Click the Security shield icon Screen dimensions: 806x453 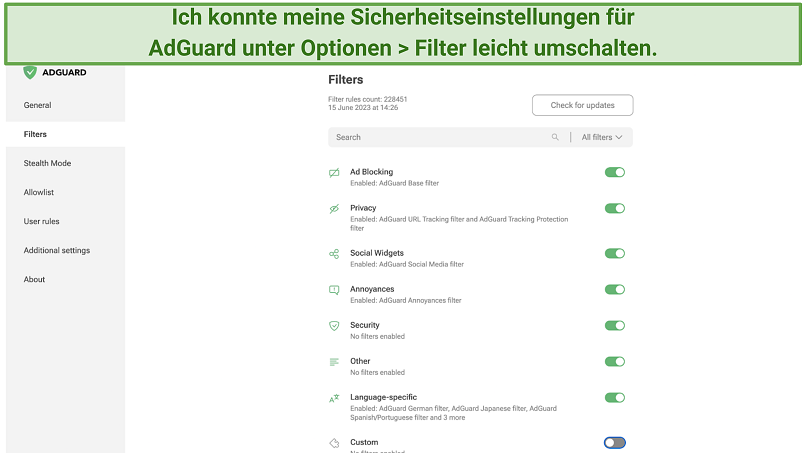click(x=334, y=326)
